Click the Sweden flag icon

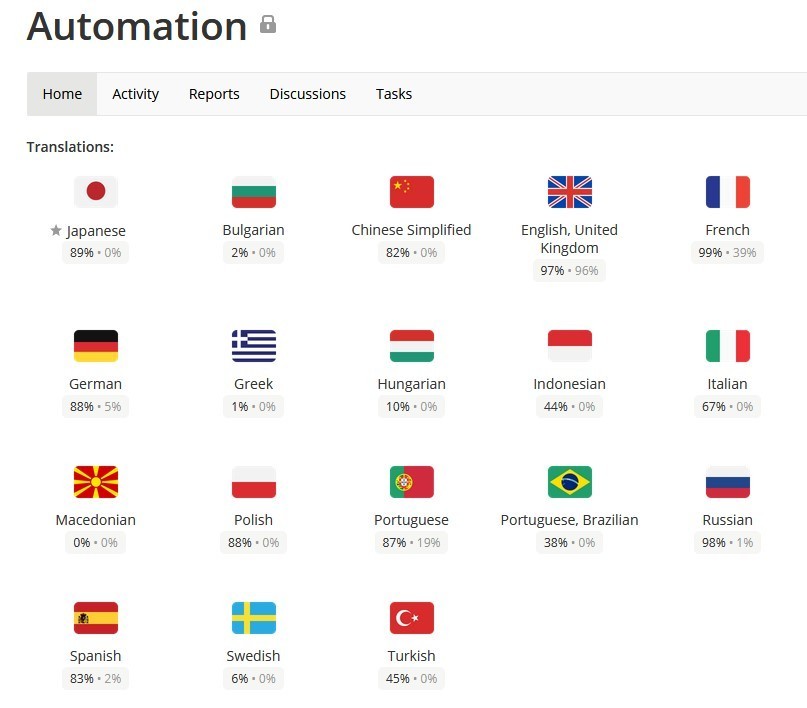[x=254, y=617]
